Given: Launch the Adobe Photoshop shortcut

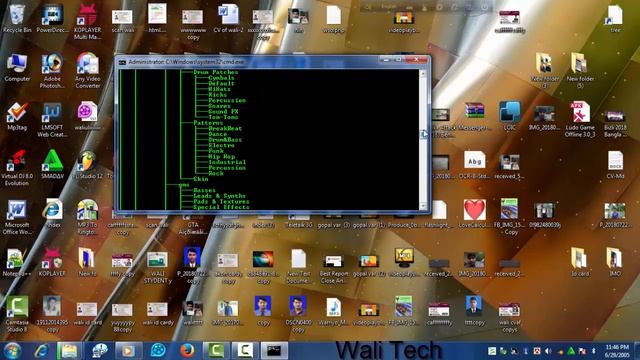Looking at the screenshot, I should [x=52, y=70].
